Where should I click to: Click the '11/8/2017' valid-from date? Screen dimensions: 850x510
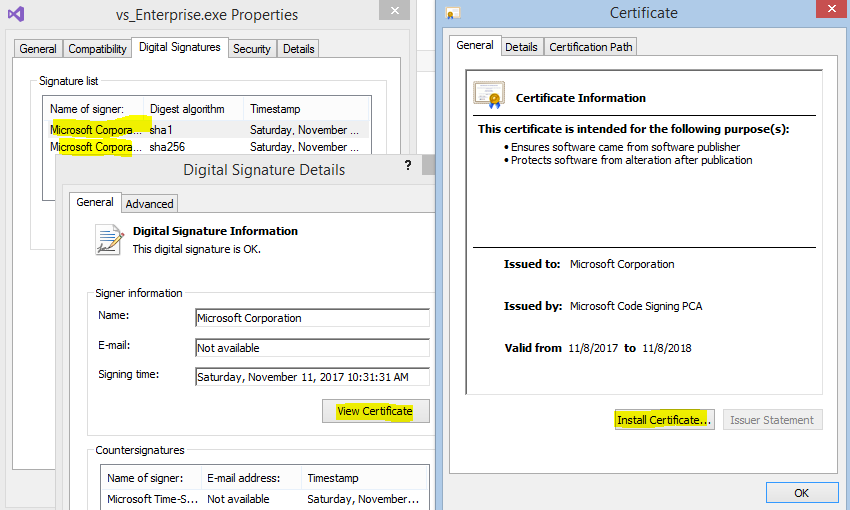593,348
